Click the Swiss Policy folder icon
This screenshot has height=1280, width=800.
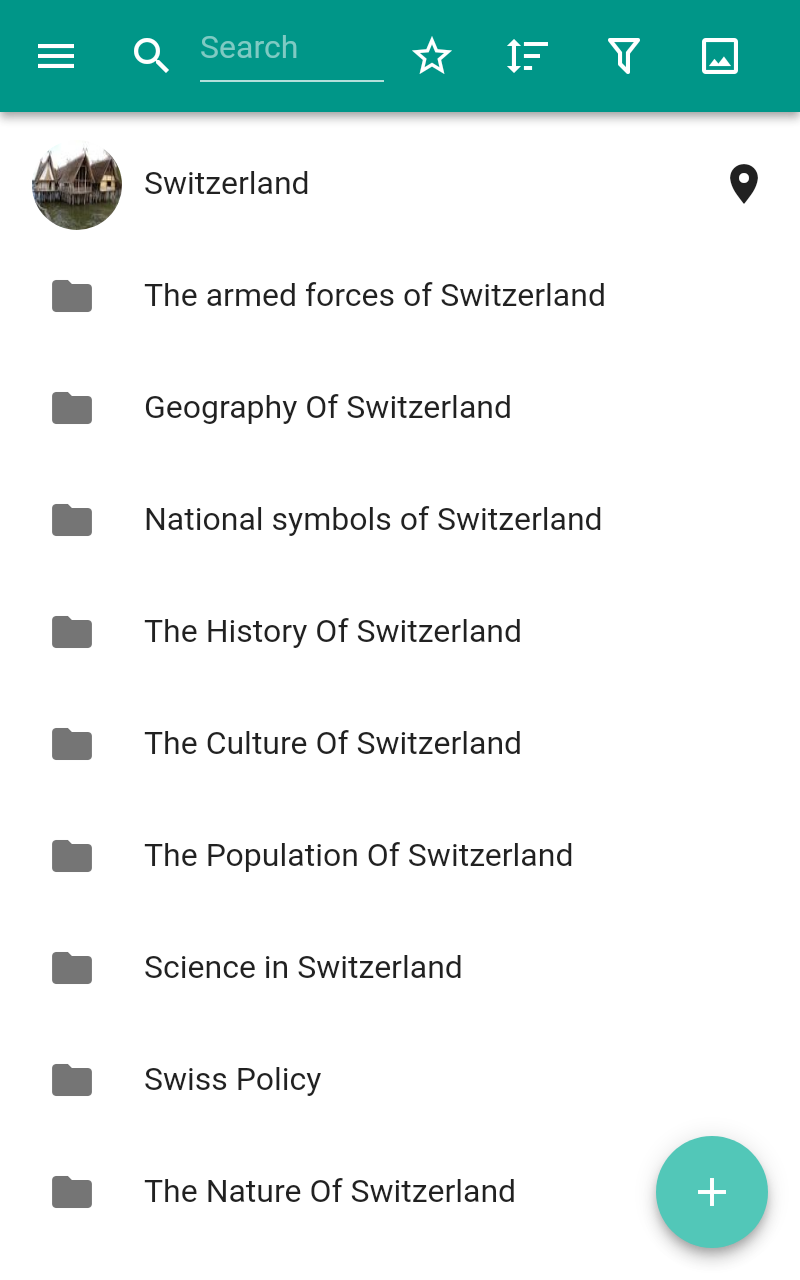tap(72, 1080)
